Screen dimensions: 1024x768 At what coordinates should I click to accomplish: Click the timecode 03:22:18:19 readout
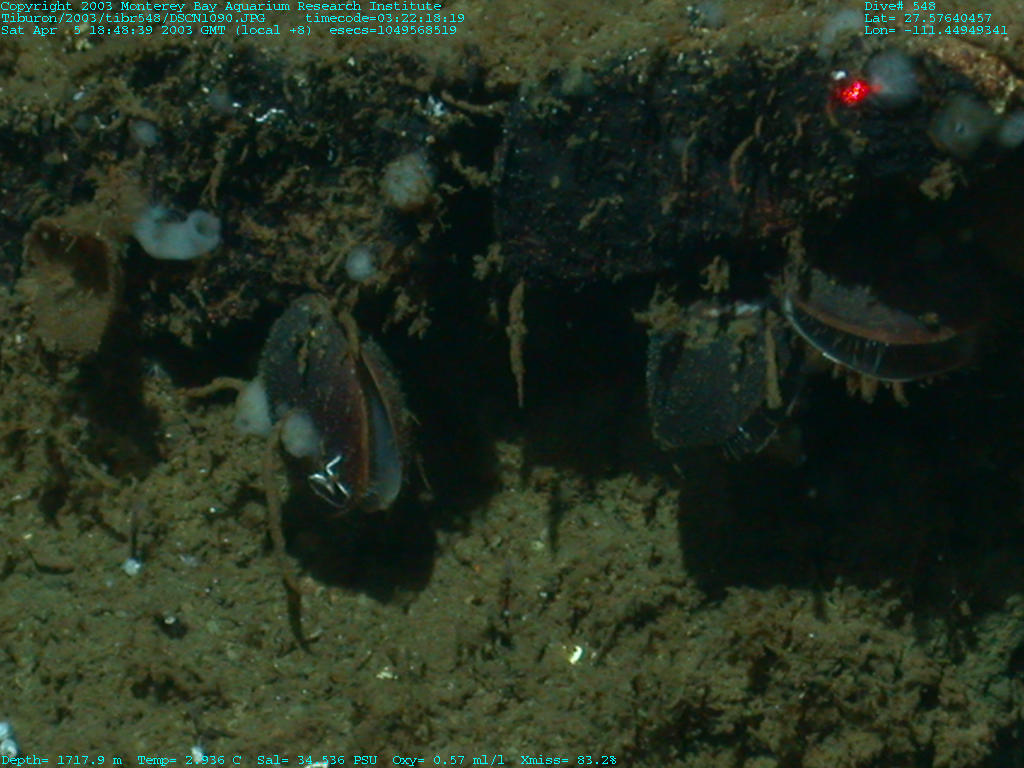[385, 18]
